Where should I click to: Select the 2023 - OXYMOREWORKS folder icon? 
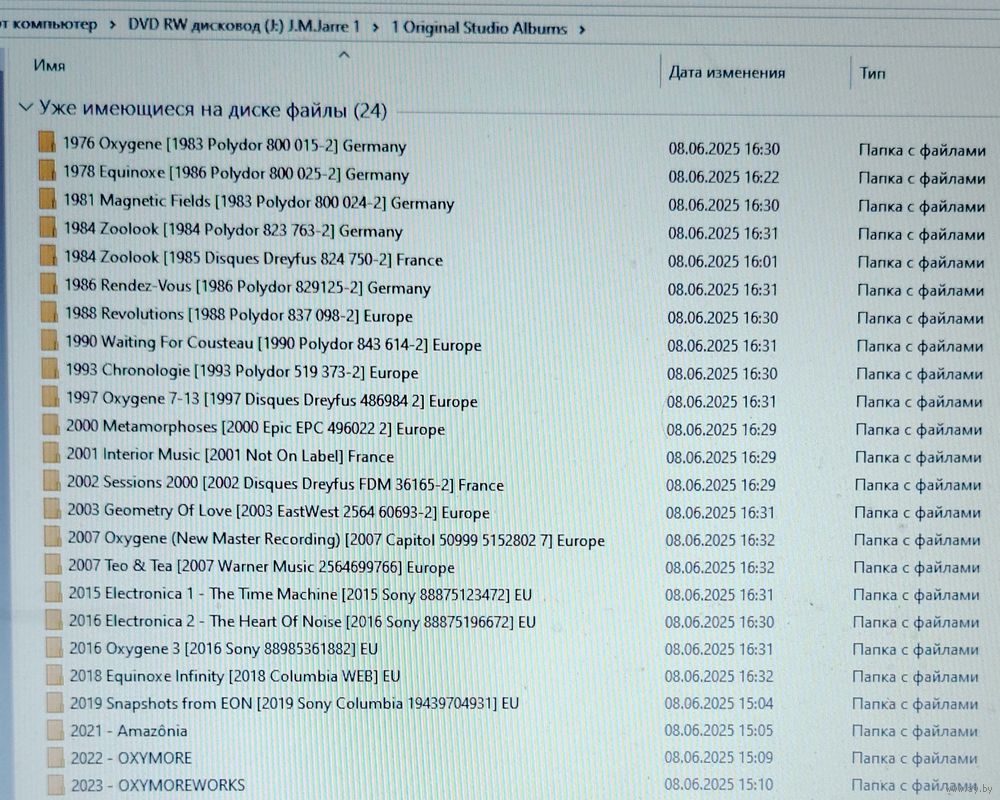(57, 785)
